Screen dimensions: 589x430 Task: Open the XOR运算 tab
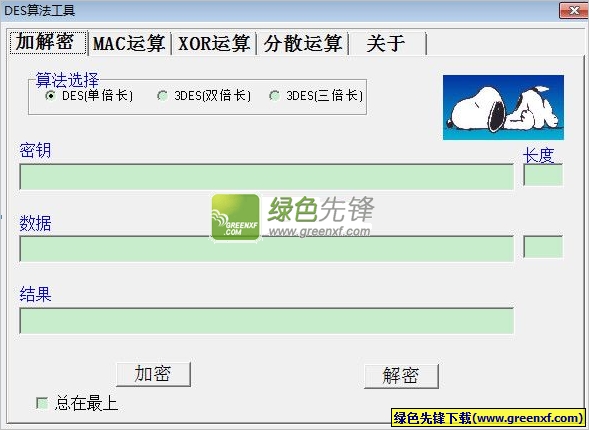[x=214, y=44]
